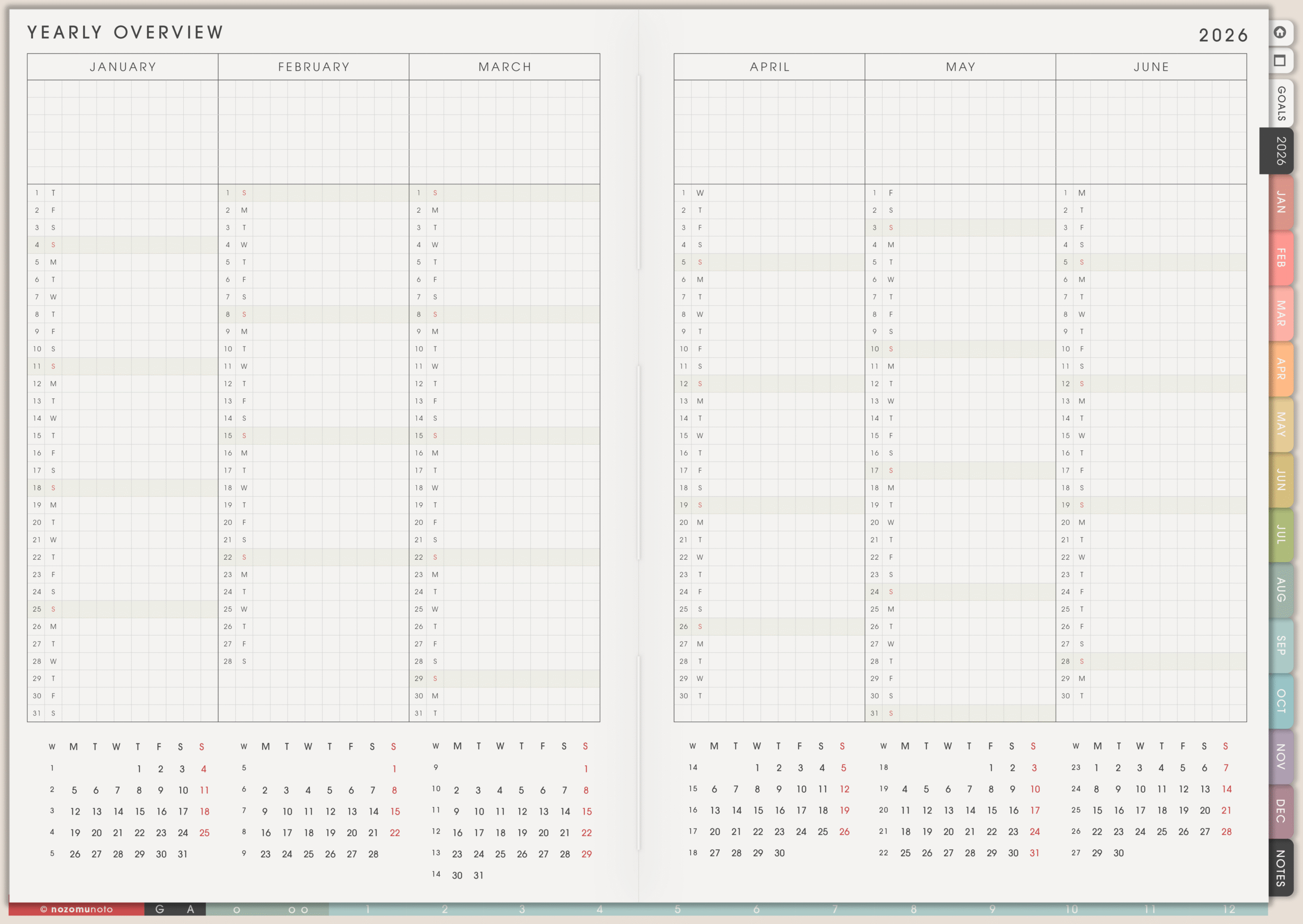Select the DEC side tab
1303x924 pixels.
click(1281, 811)
